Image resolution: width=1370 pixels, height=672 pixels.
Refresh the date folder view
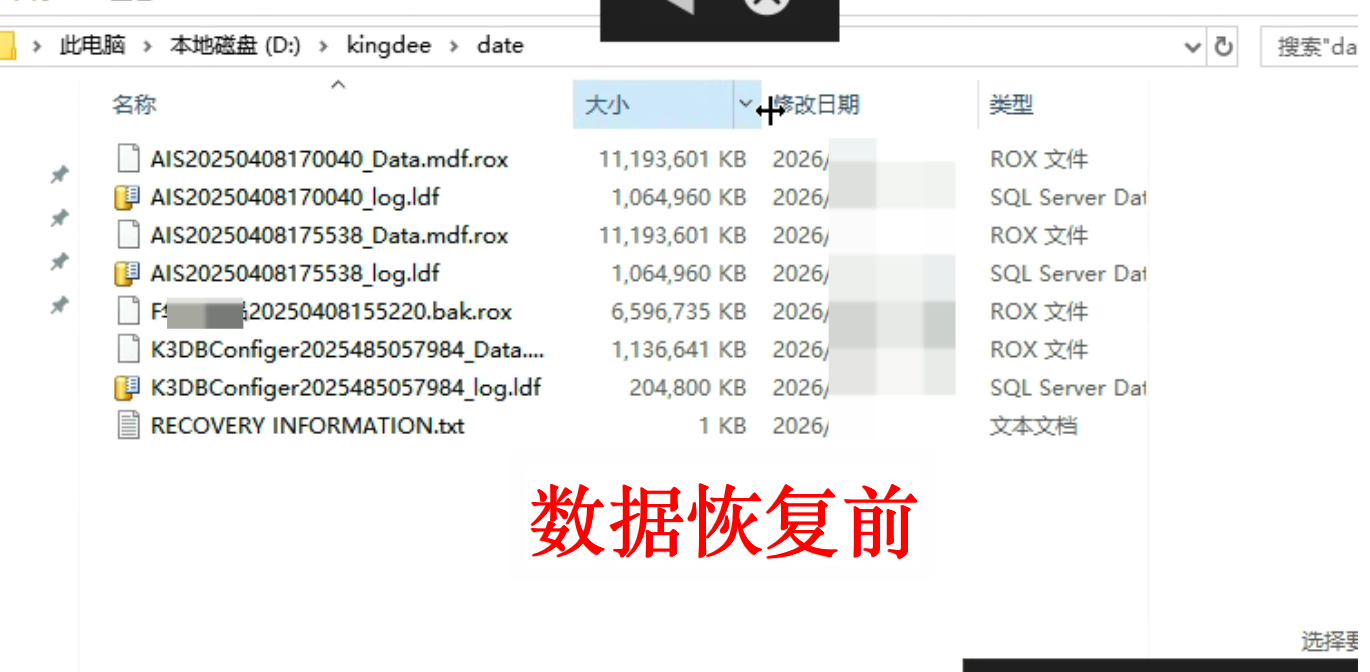coord(1223,46)
